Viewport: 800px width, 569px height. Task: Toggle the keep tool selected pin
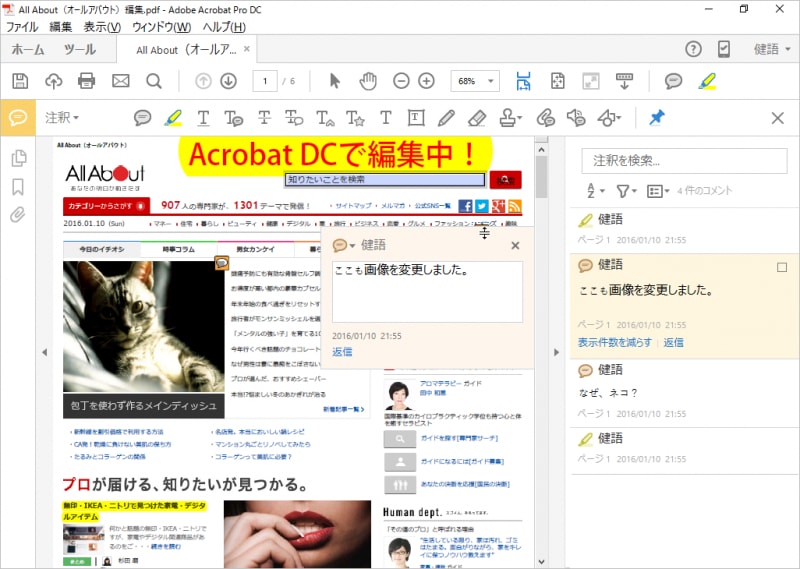656,118
